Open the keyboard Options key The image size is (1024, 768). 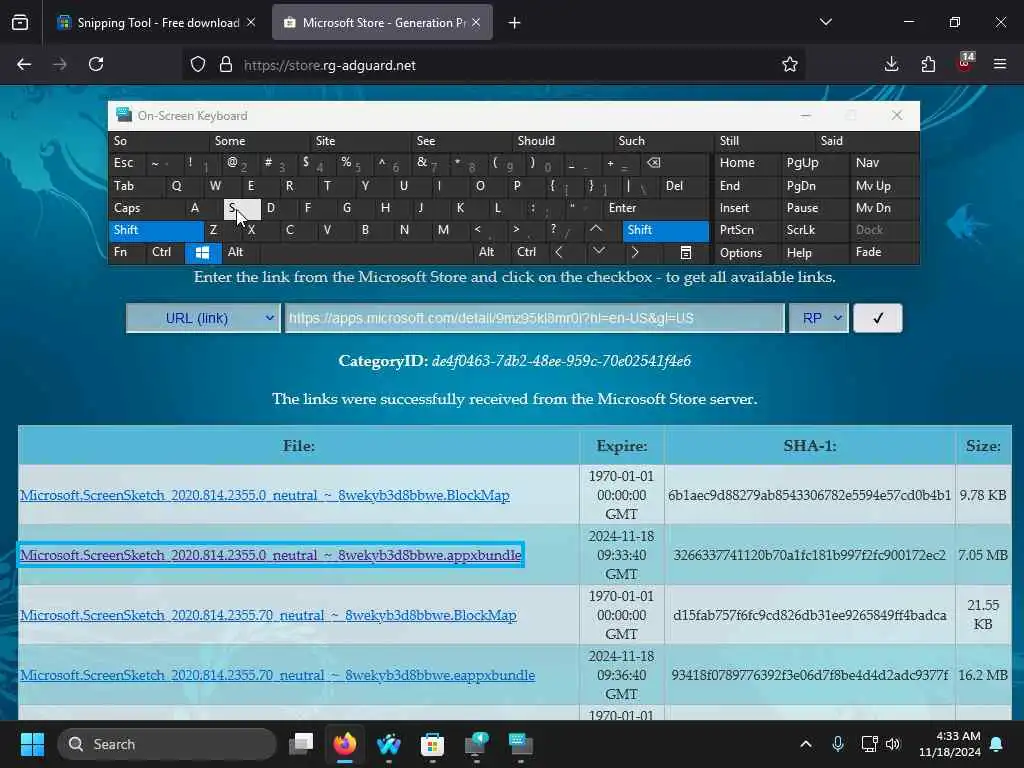click(x=747, y=253)
